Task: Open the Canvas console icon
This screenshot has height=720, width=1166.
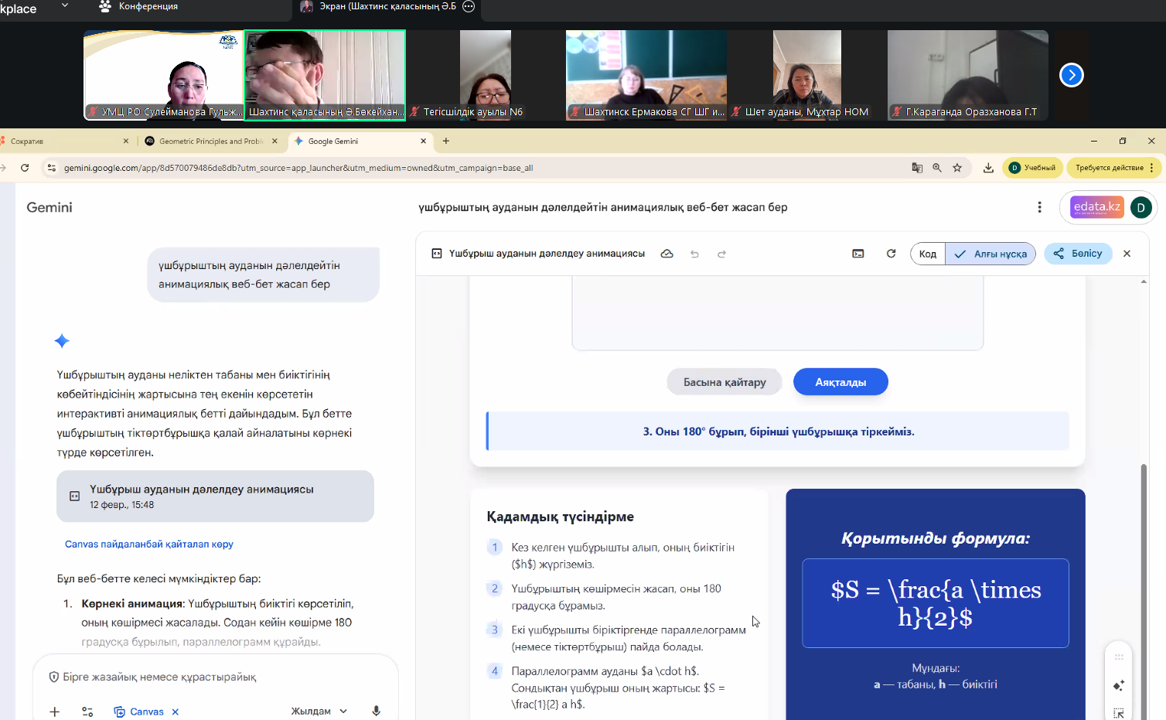Action: (x=858, y=254)
